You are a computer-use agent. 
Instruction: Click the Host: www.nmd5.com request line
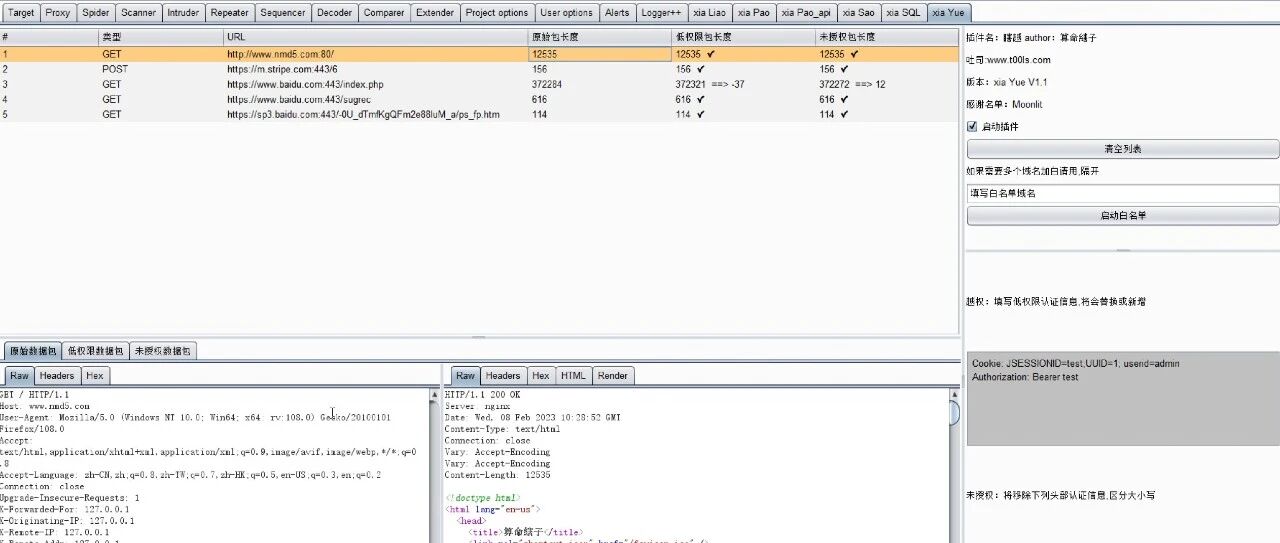[45, 407]
